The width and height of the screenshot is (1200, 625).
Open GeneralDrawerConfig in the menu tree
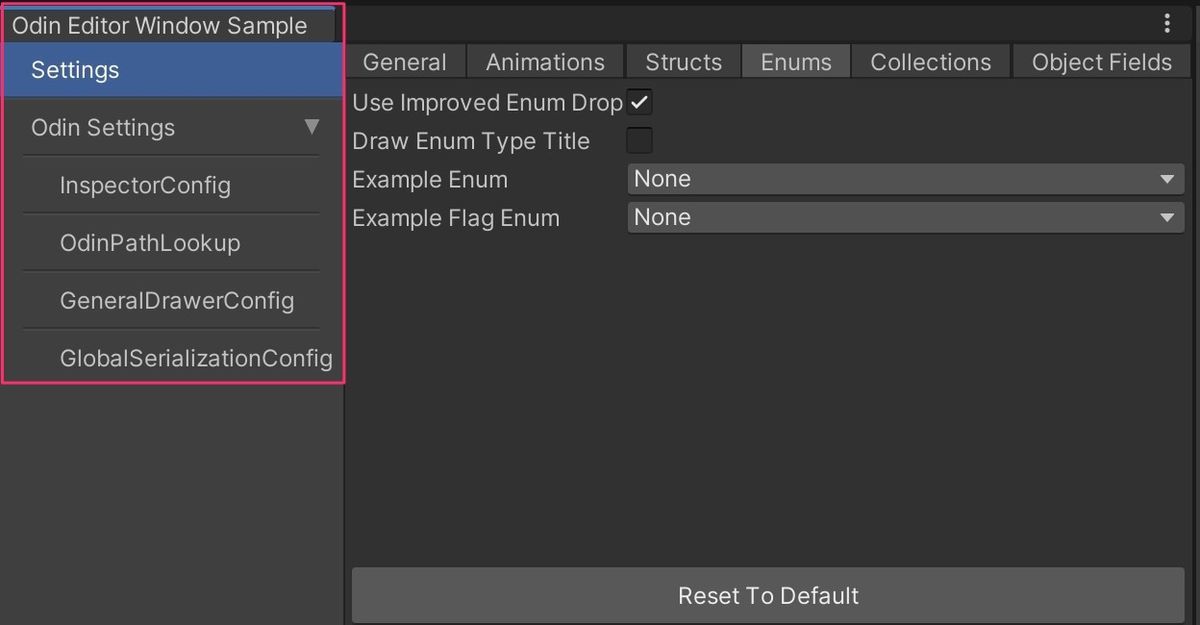click(x=174, y=300)
